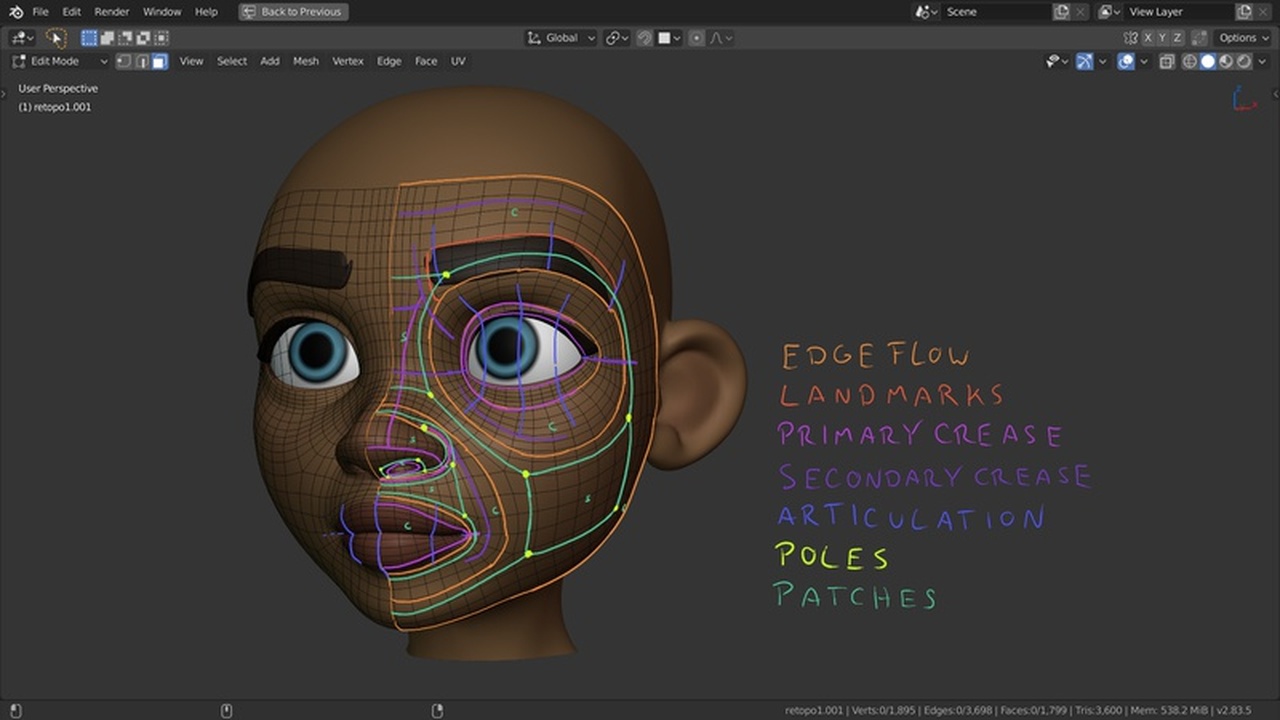Enable X axis mirror editing
1280x720 pixels.
pos(1148,38)
